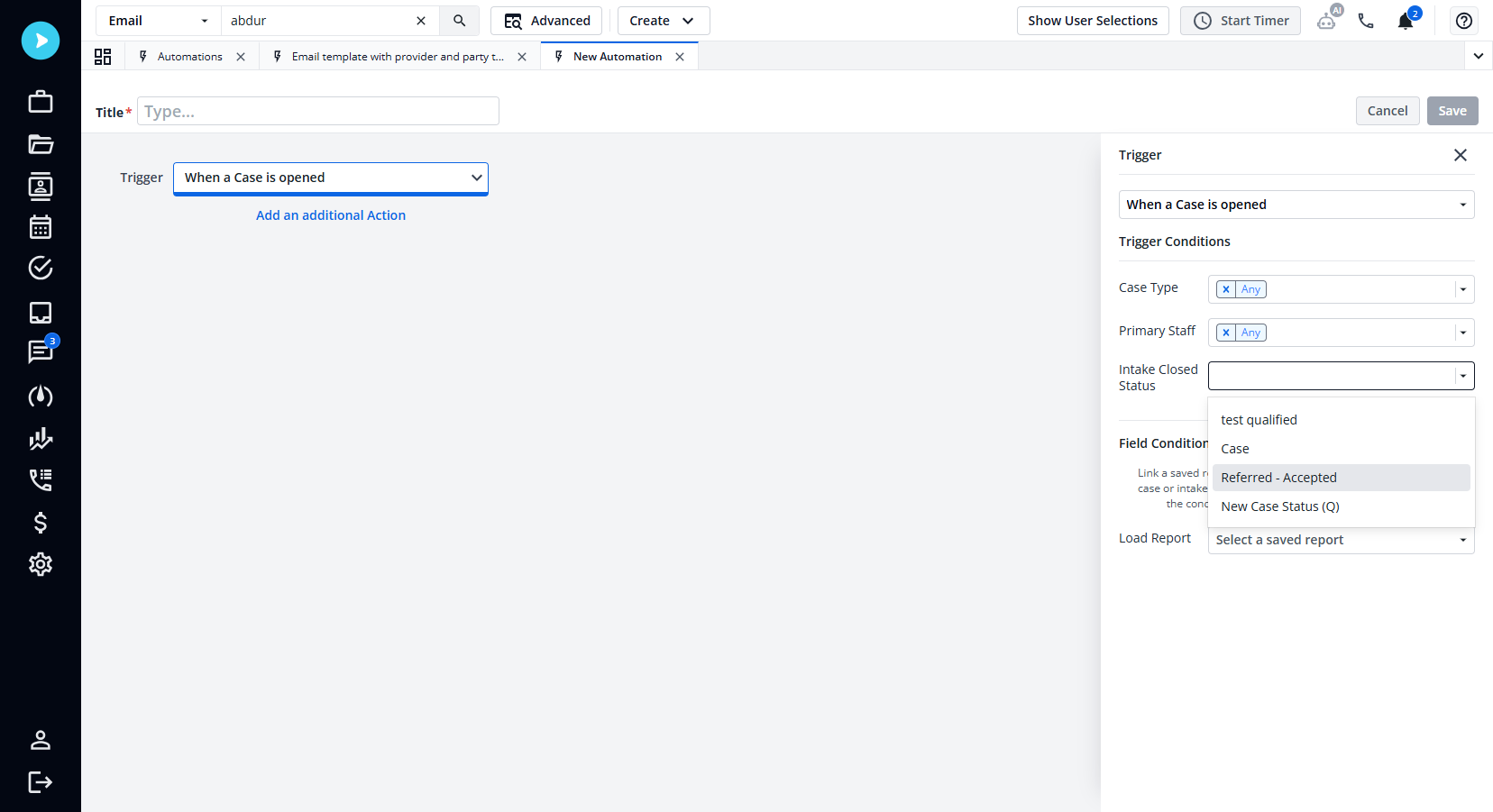This screenshot has width=1493, height=812.
Task: Remove the Any tag from Case Type
Action: click(x=1226, y=289)
